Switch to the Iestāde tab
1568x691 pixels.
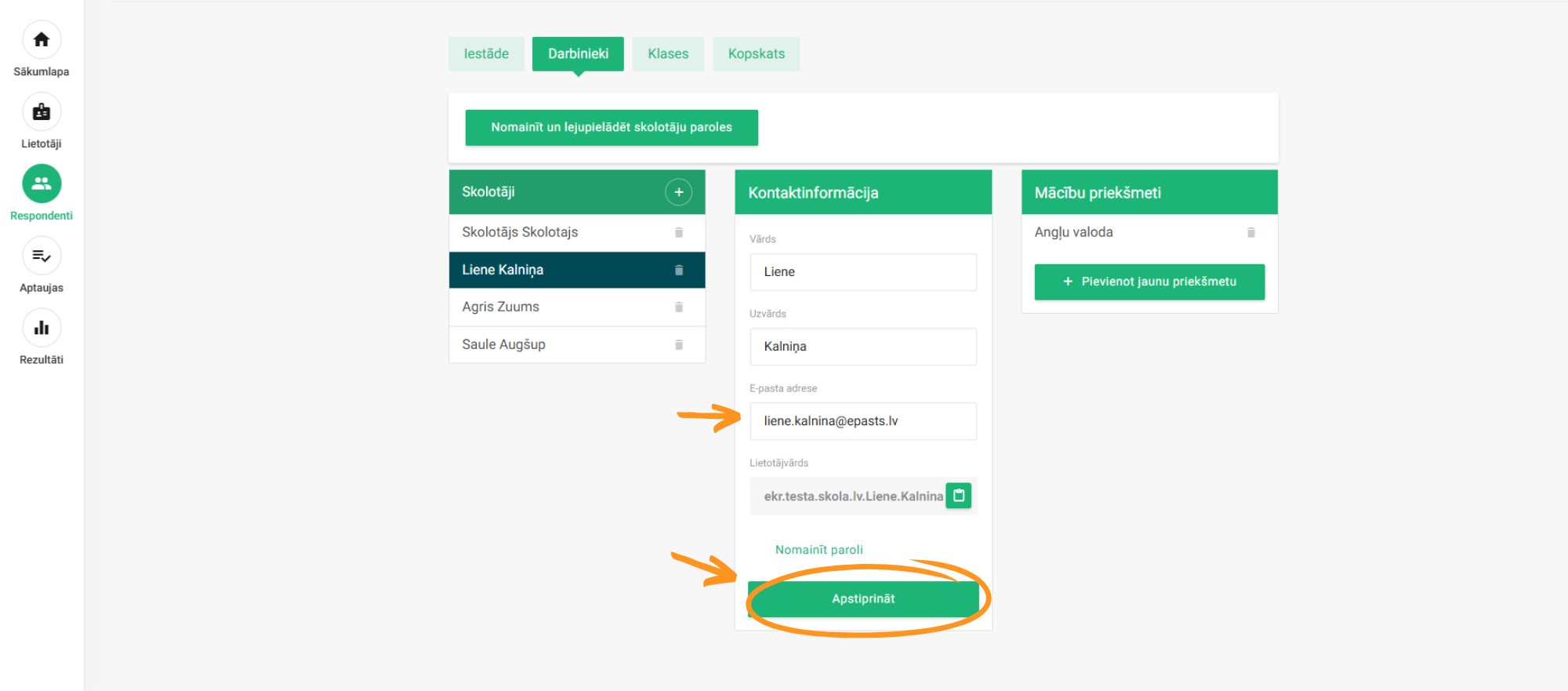(x=486, y=54)
